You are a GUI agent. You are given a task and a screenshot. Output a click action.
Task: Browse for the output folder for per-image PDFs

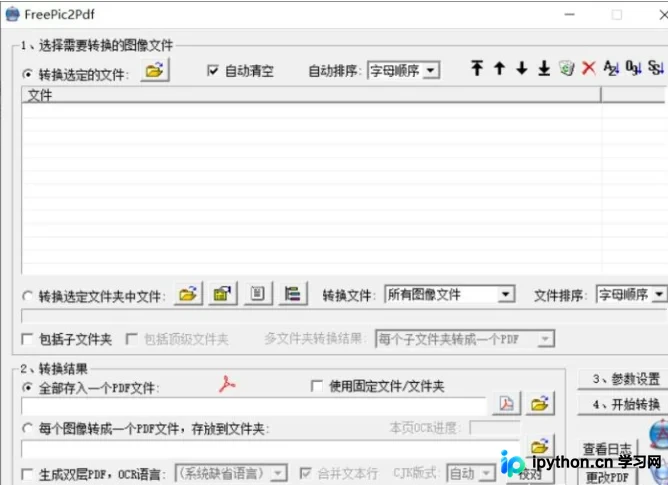pyautogui.click(x=540, y=446)
